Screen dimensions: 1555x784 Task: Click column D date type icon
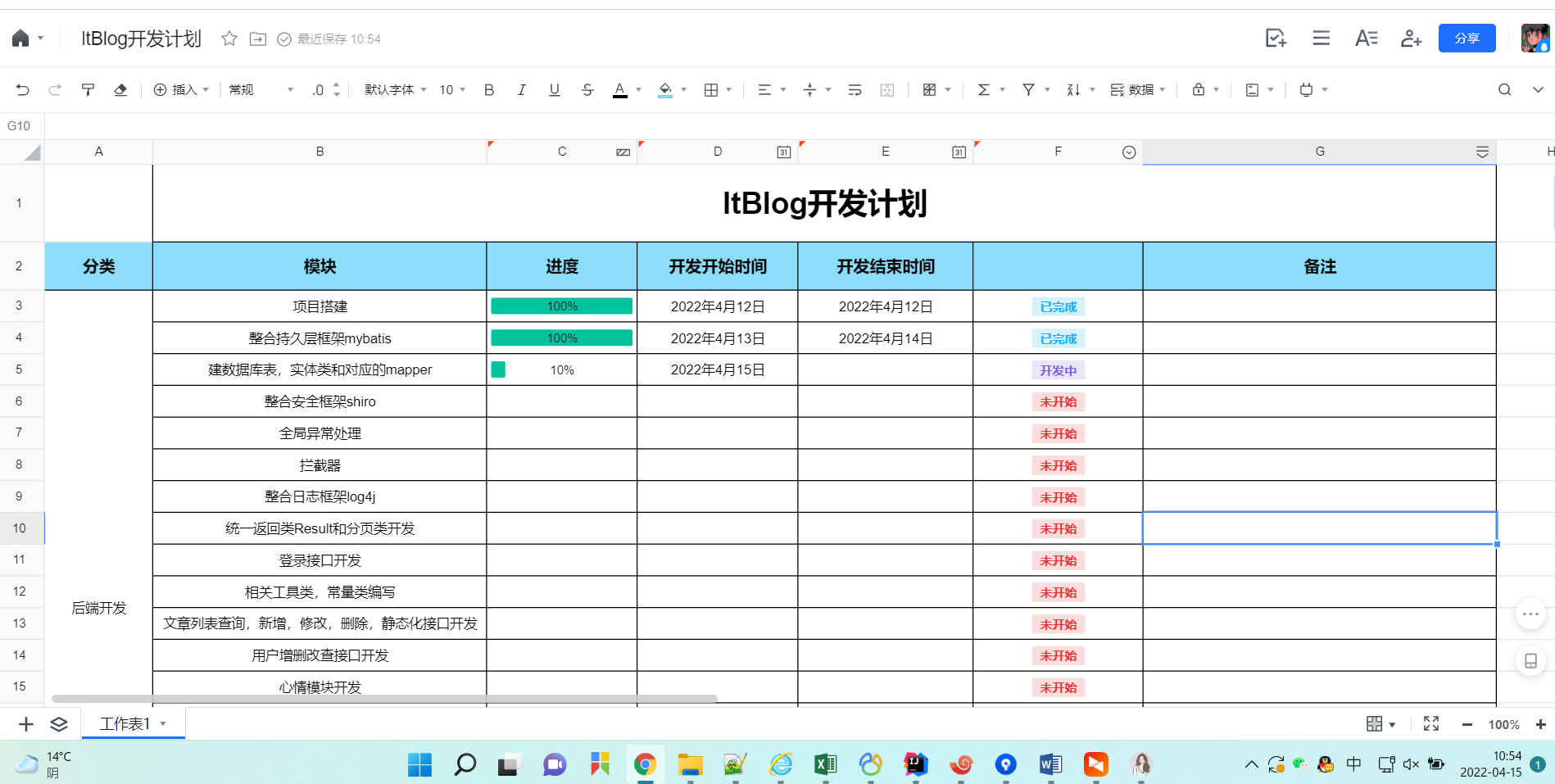pyautogui.click(x=784, y=152)
